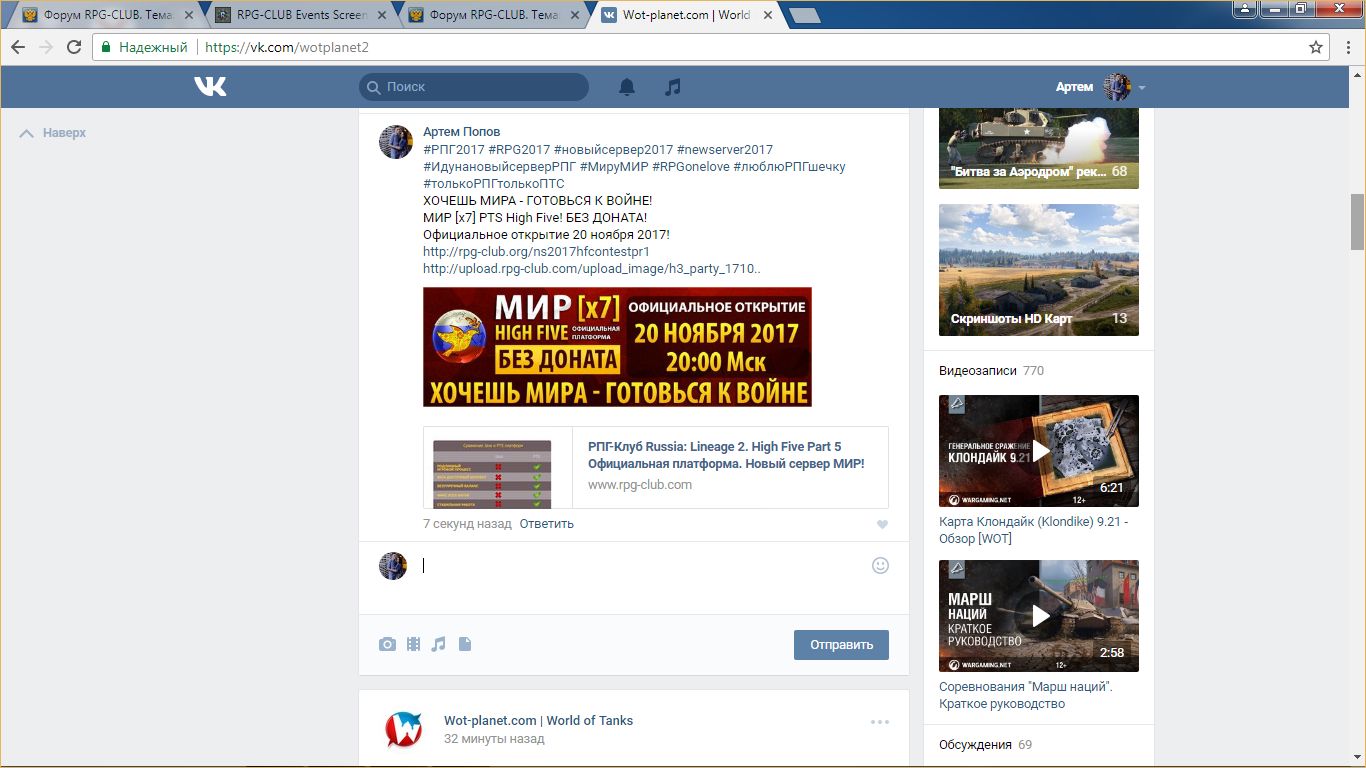1366x768 pixels.
Task: Open Chrome user profile button in title bar
Action: [1244, 8]
